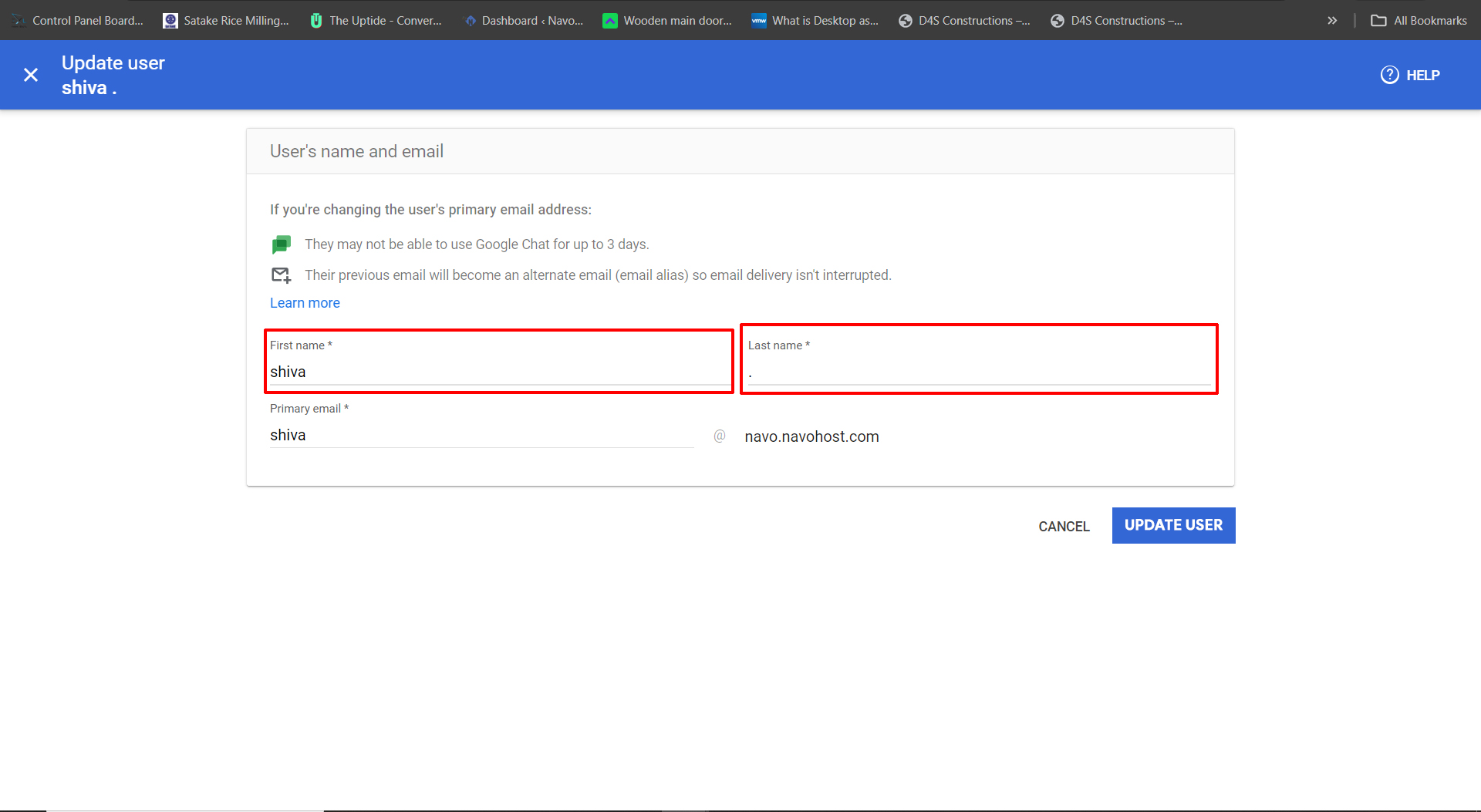Open the Control Panel Board bookmark
Viewport: 1481px width, 812px height.
[79, 21]
